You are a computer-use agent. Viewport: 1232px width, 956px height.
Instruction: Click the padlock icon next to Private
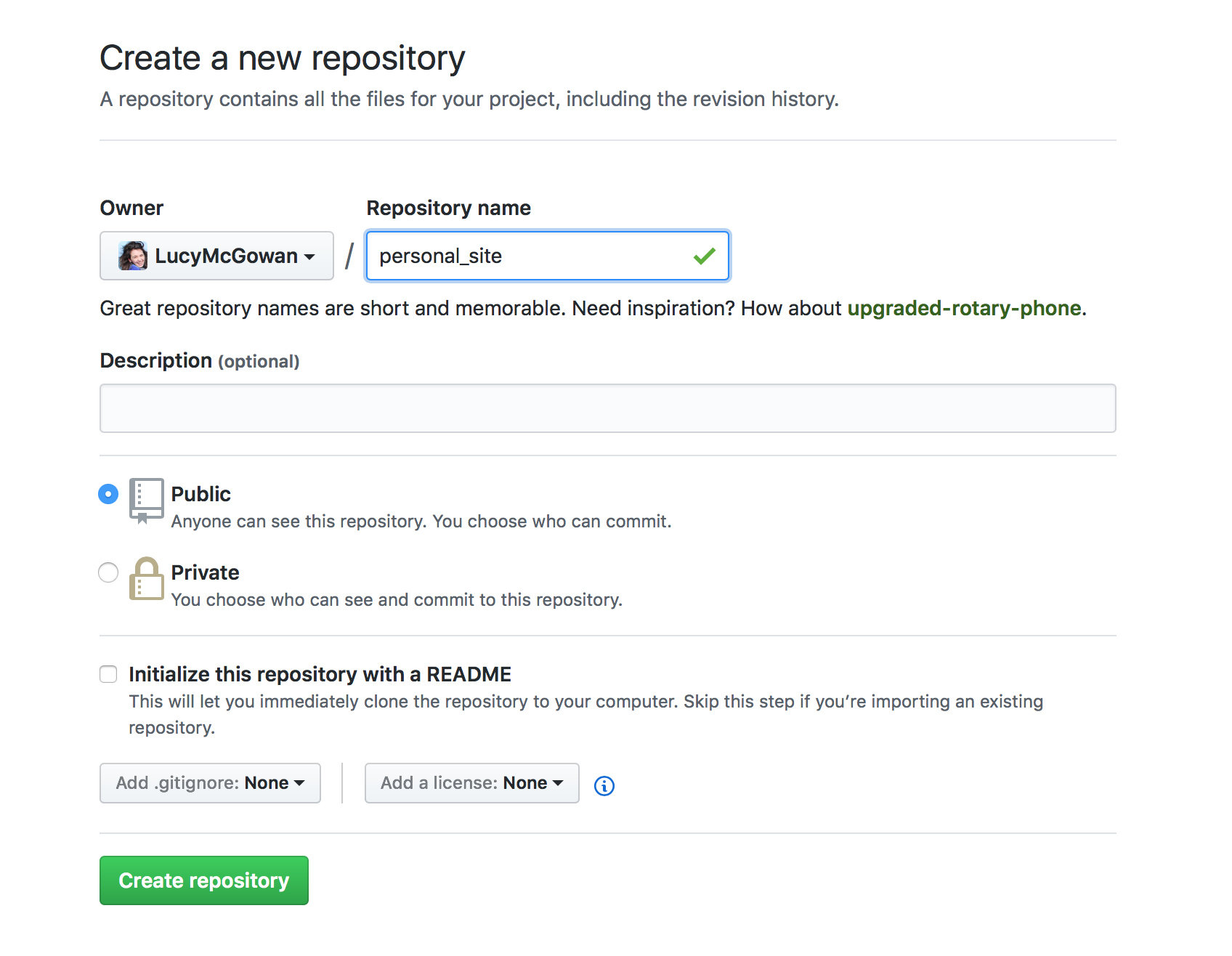(146, 579)
